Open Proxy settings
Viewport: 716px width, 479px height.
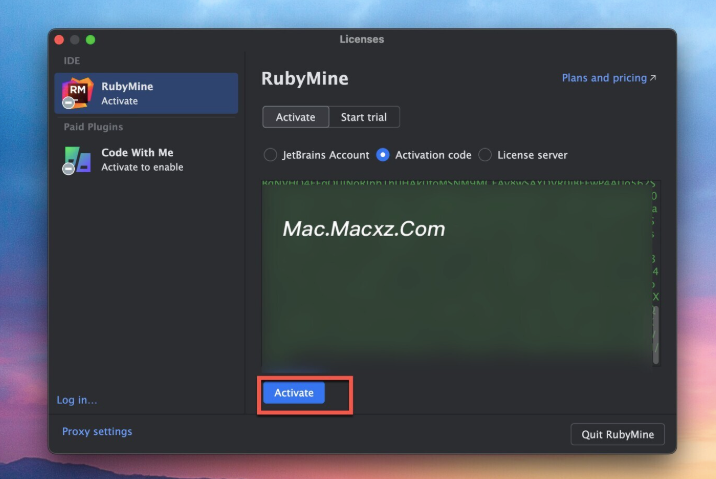coord(97,432)
